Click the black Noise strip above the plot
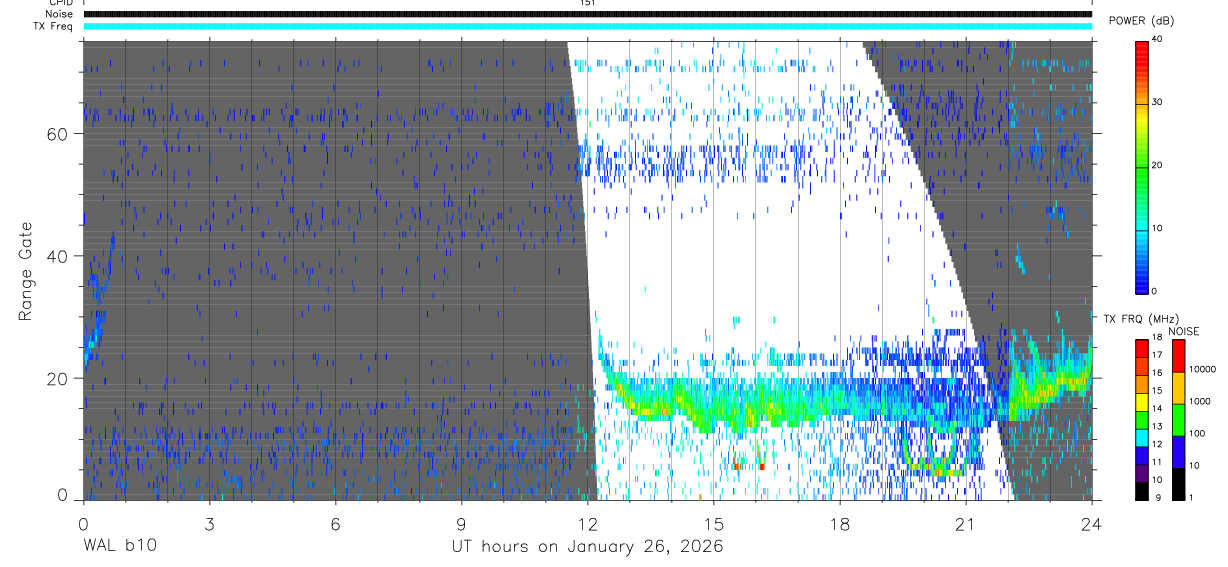 [x=587, y=14]
